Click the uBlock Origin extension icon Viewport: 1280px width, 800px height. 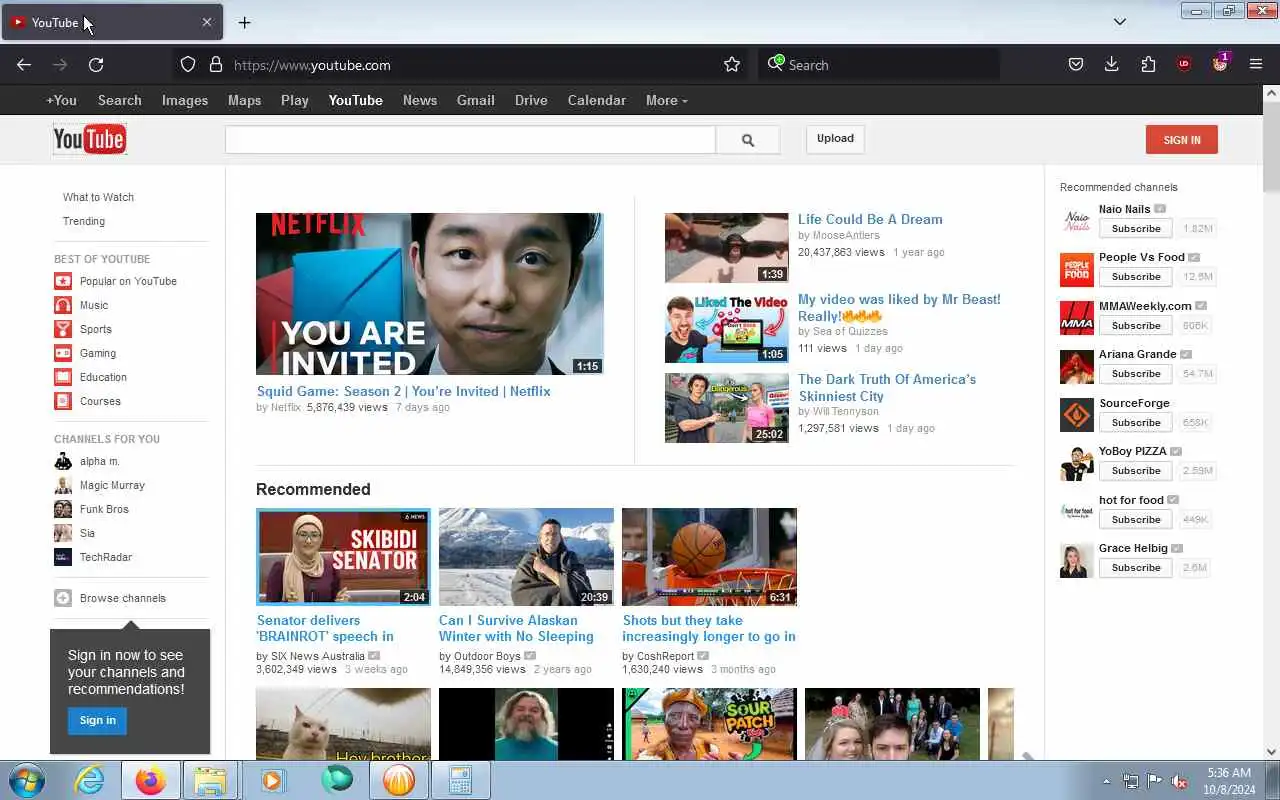(1184, 65)
